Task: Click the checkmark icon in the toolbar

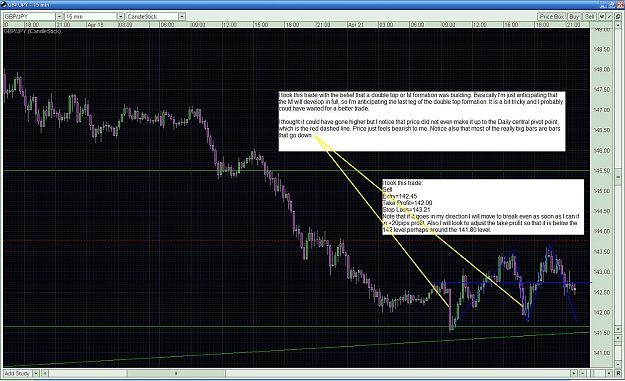Action: (x=609, y=17)
